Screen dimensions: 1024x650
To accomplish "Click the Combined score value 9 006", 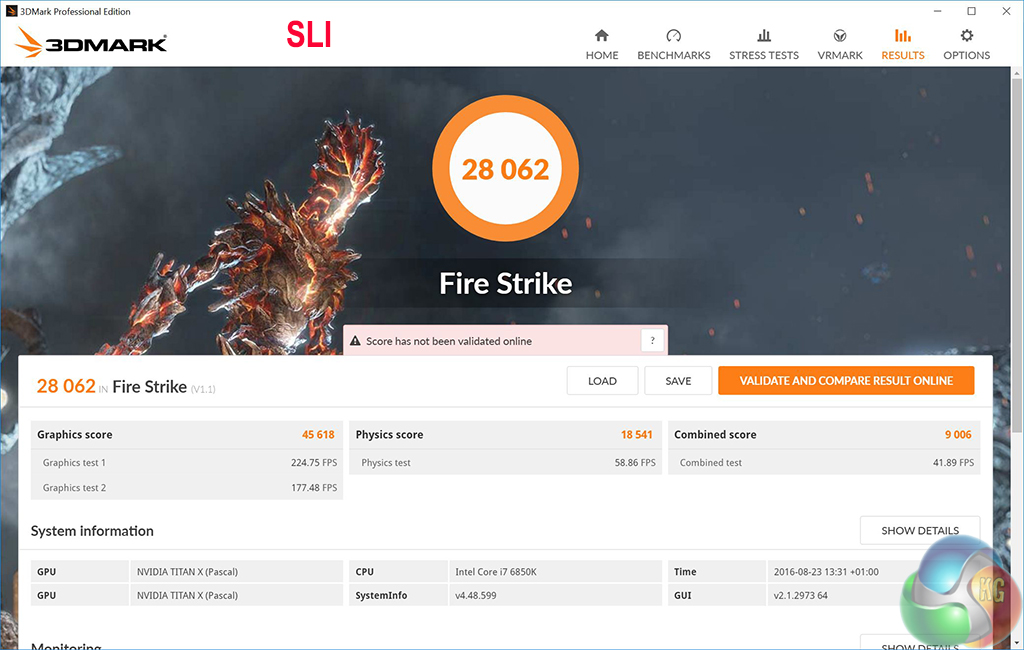I will [x=958, y=434].
